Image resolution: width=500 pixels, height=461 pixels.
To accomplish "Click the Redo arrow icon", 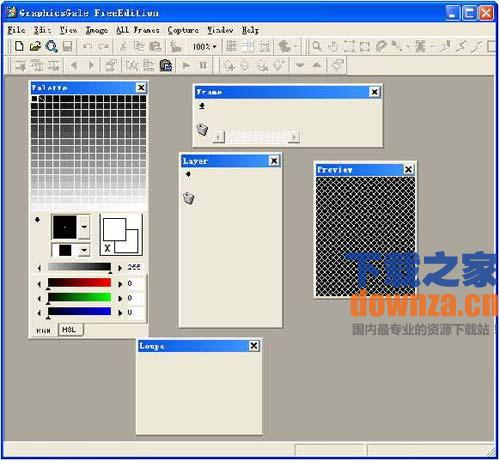I will pyautogui.click(x=104, y=46).
